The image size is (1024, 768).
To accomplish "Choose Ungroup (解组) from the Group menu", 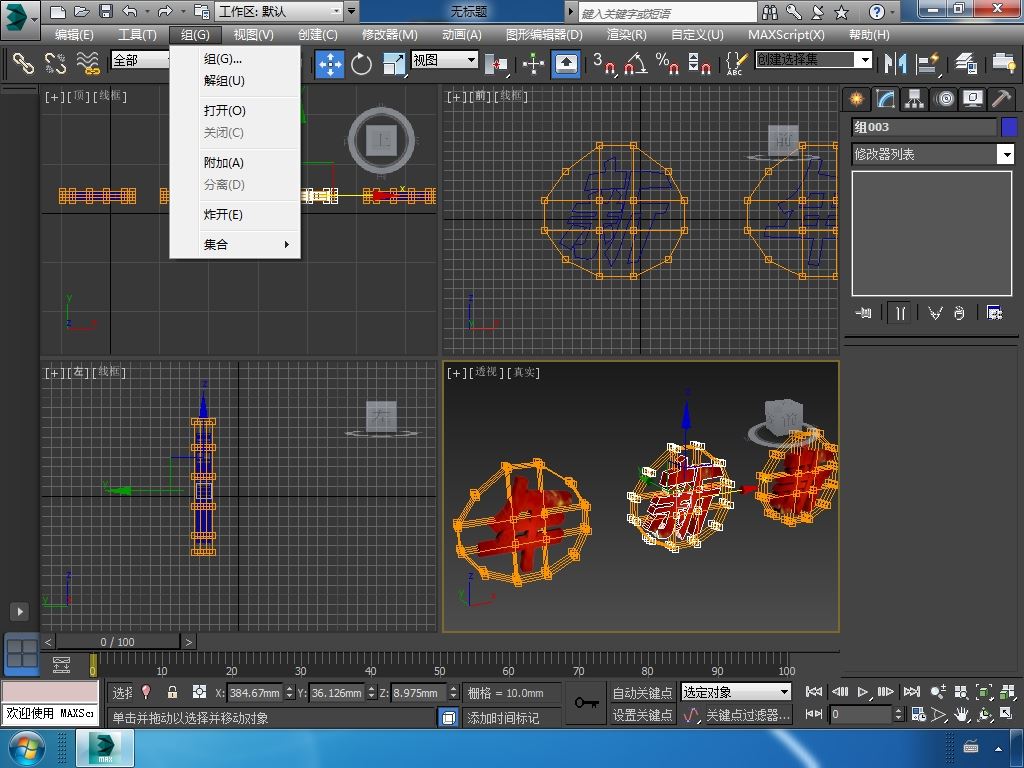I will (224, 81).
